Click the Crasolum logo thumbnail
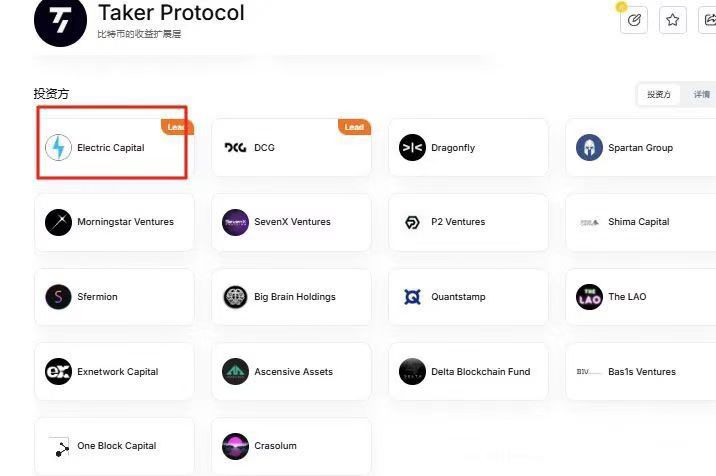This screenshot has width=716, height=476. click(235, 446)
